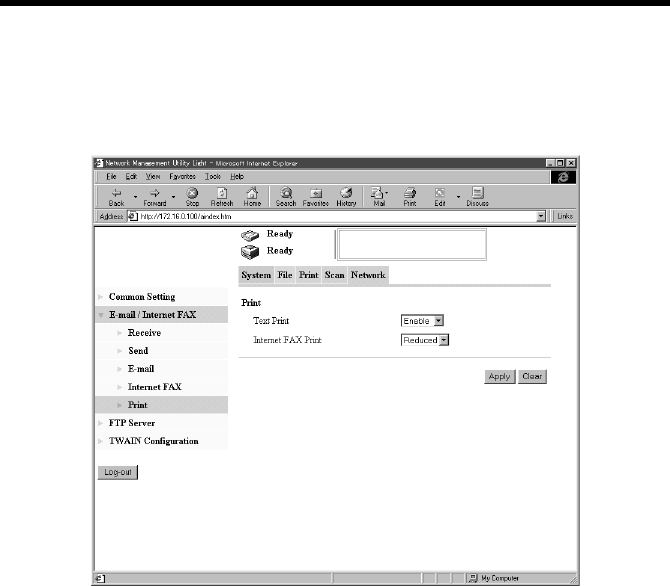Open Internet FAX settings in sidebar
This screenshot has width=670, height=586.
coord(155,387)
